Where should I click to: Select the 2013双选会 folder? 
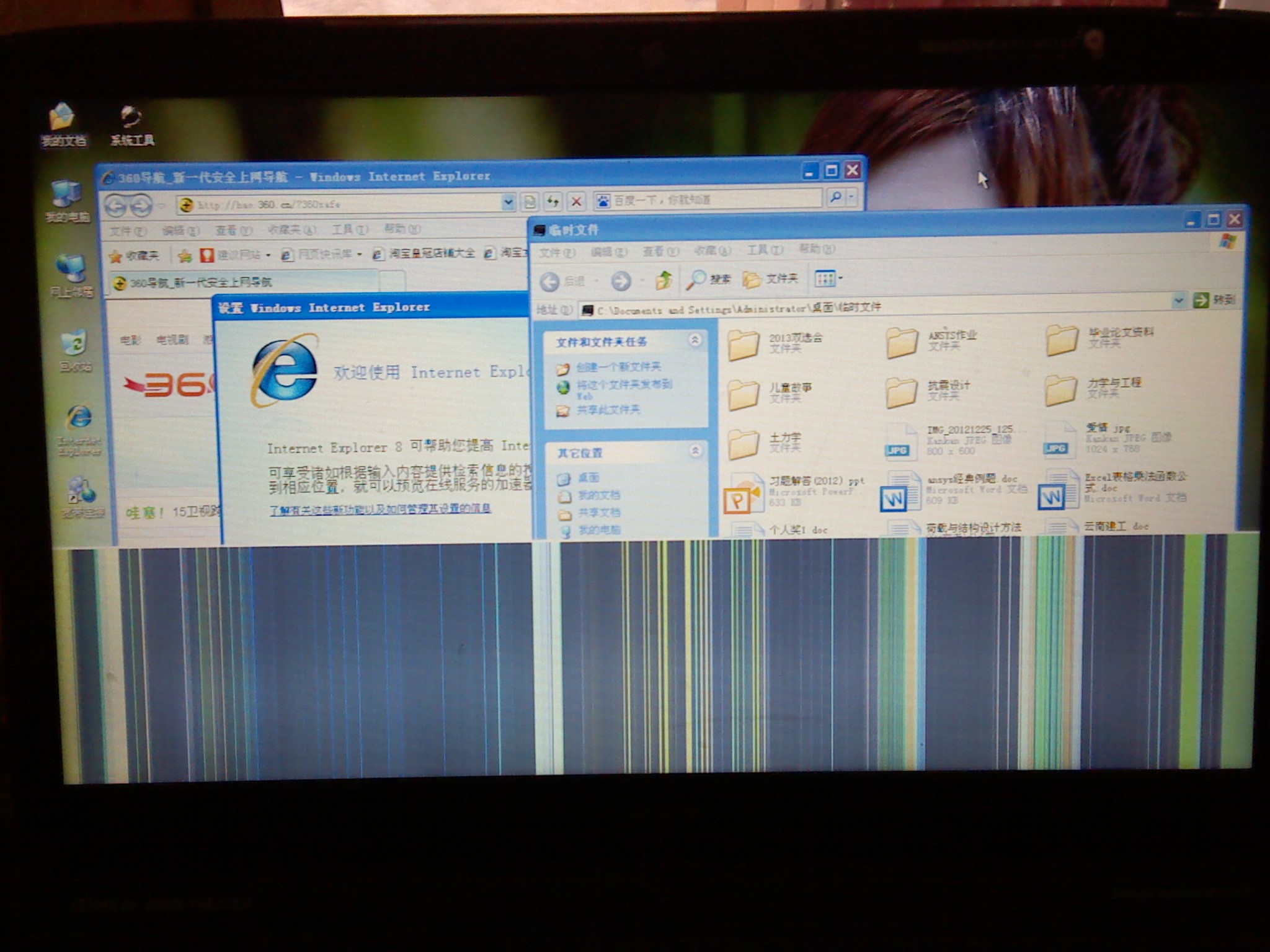775,344
